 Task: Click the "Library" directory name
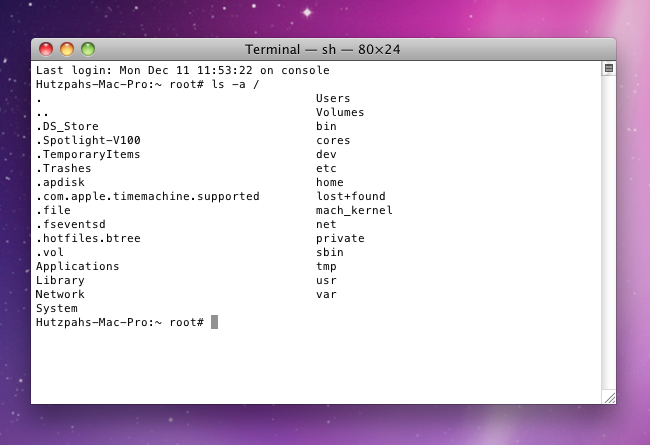(60, 280)
